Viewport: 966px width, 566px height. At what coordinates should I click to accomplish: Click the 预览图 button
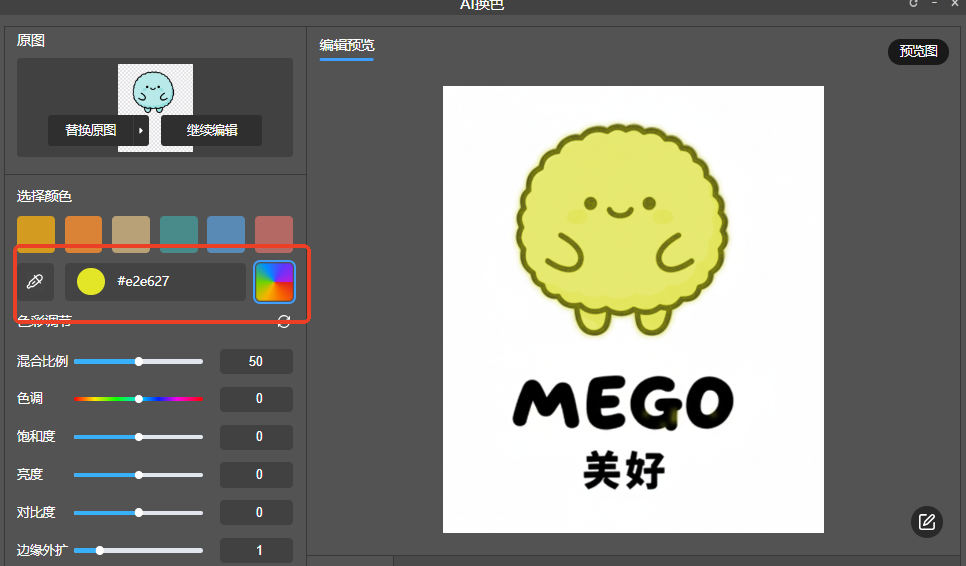(x=918, y=51)
